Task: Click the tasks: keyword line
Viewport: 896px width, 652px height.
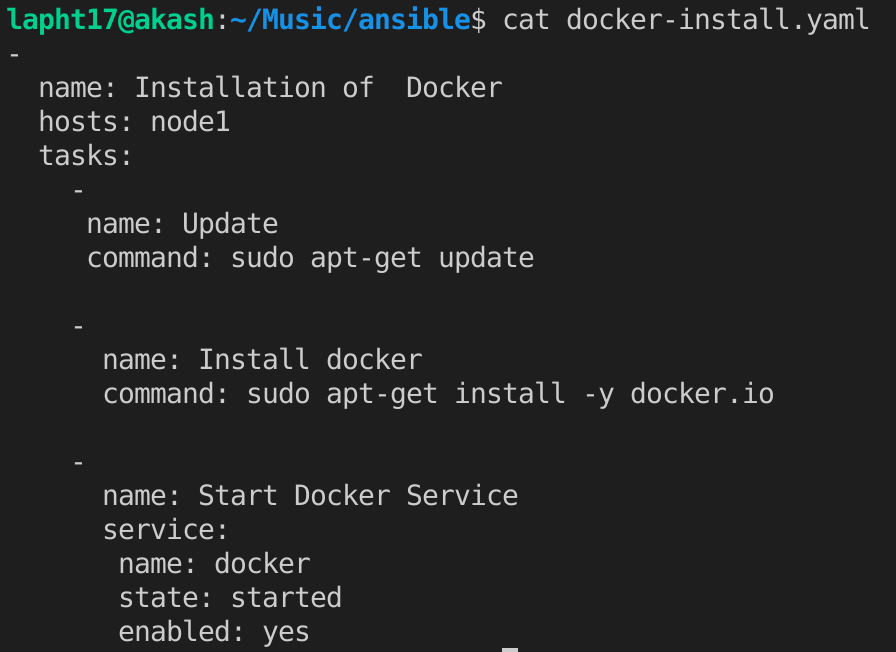Action: click(86, 156)
